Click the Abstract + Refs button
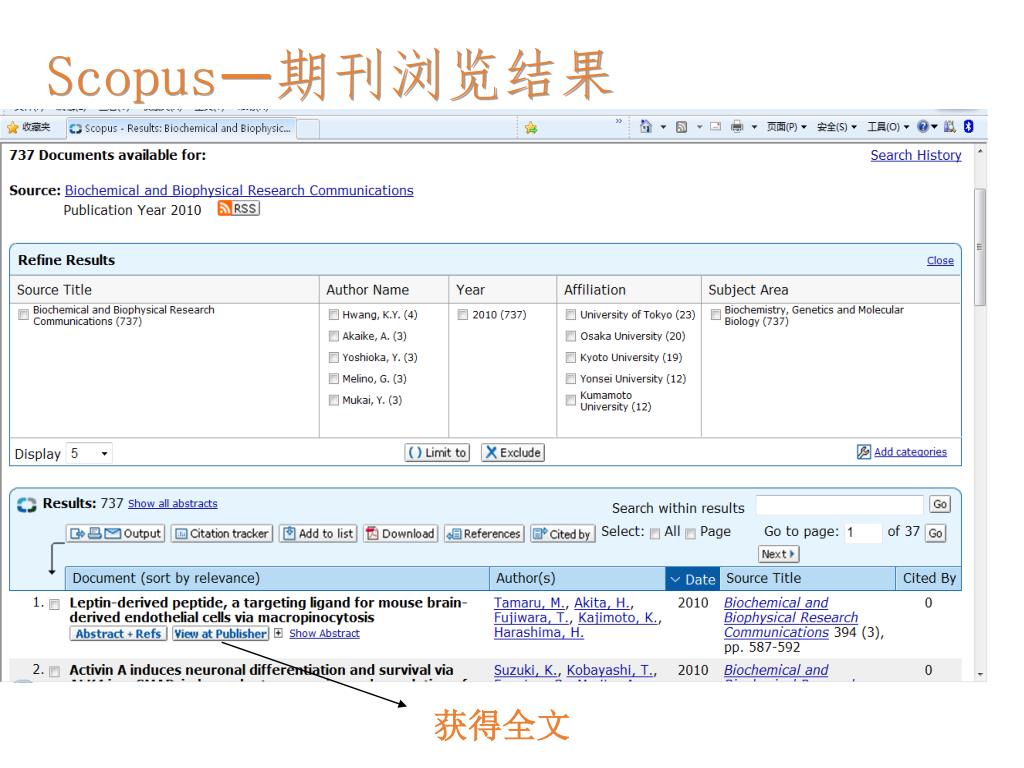 (x=118, y=633)
